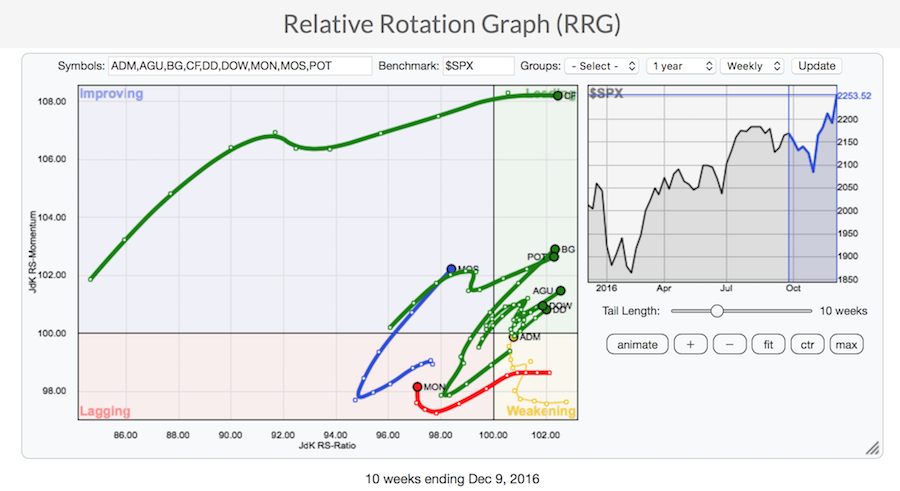Viewport: 900px width, 491px height.
Task: Open the Weekly interval dropdown
Action: click(752, 66)
